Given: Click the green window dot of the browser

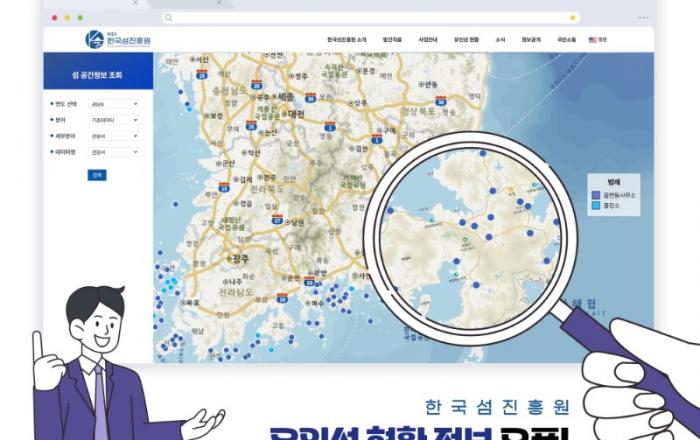Looking at the screenshot, I should click(x=80, y=18).
